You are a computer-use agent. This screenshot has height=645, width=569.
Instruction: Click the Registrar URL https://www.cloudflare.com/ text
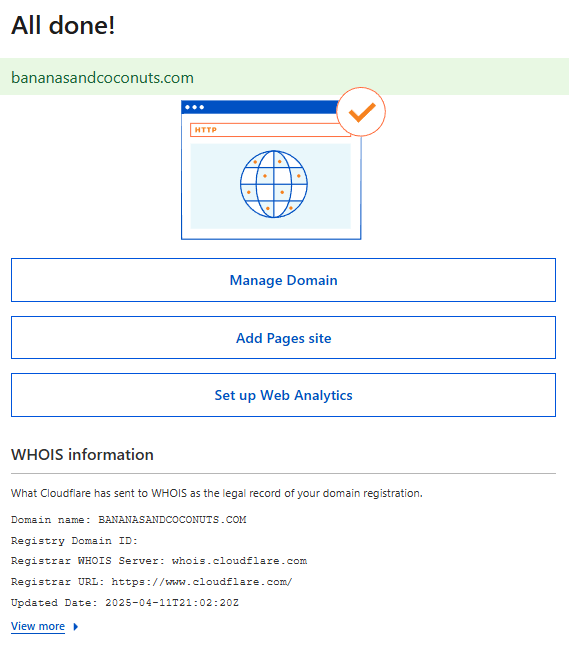(152, 582)
